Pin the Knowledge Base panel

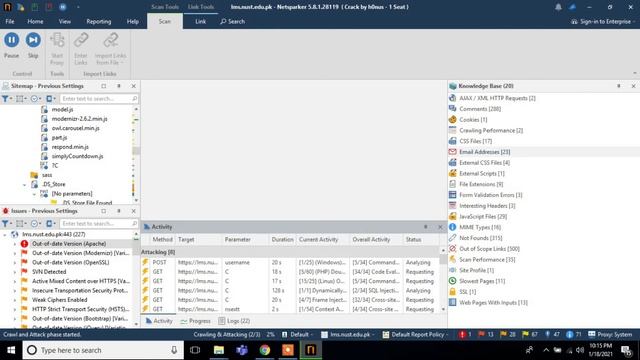(619, 86)
